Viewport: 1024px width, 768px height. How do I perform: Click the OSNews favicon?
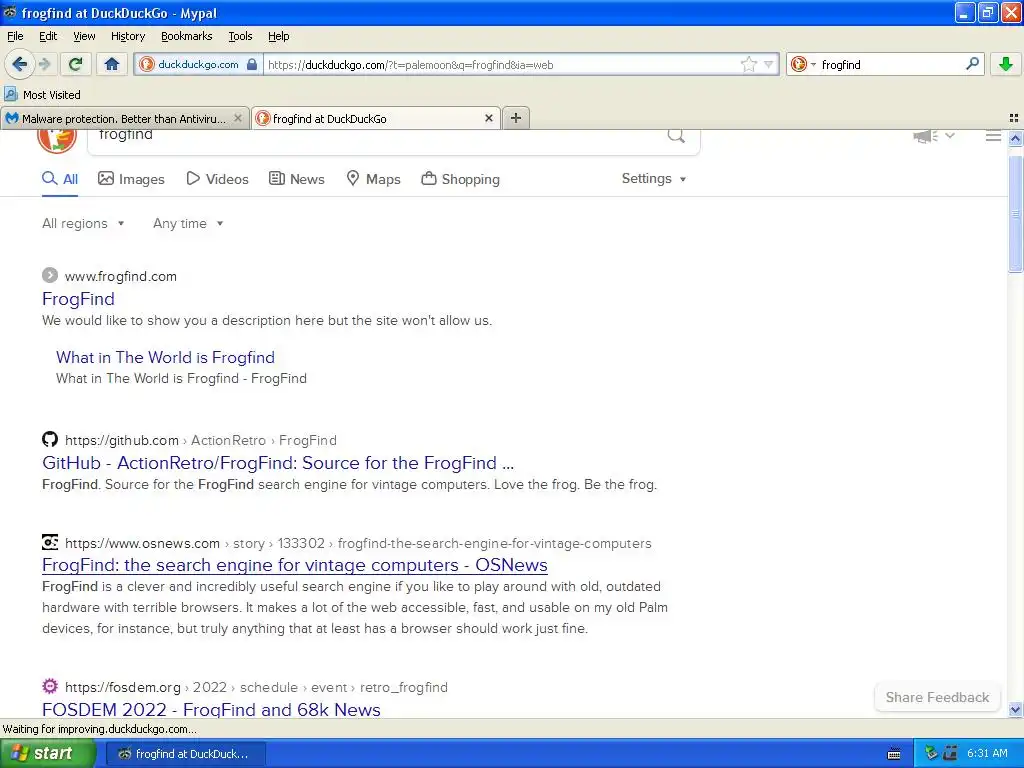[x=50, y=542]
